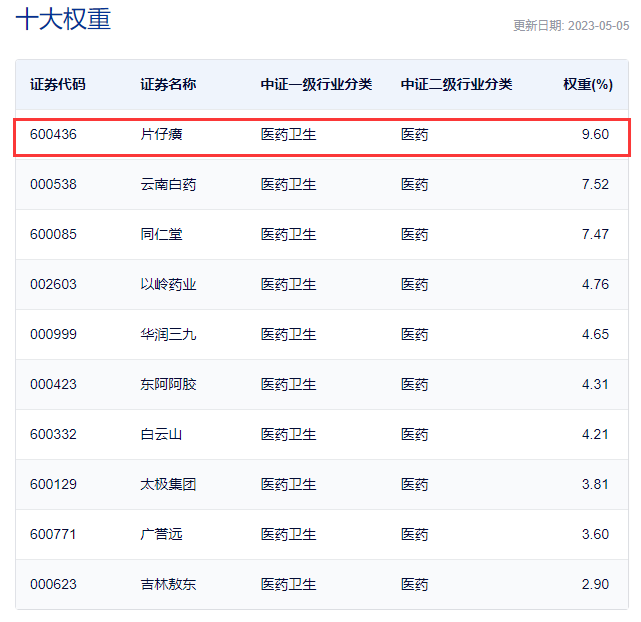Click 医药卫生 in the 白云山 row
The height and width of the screenshot is (622, 641).
289,434
